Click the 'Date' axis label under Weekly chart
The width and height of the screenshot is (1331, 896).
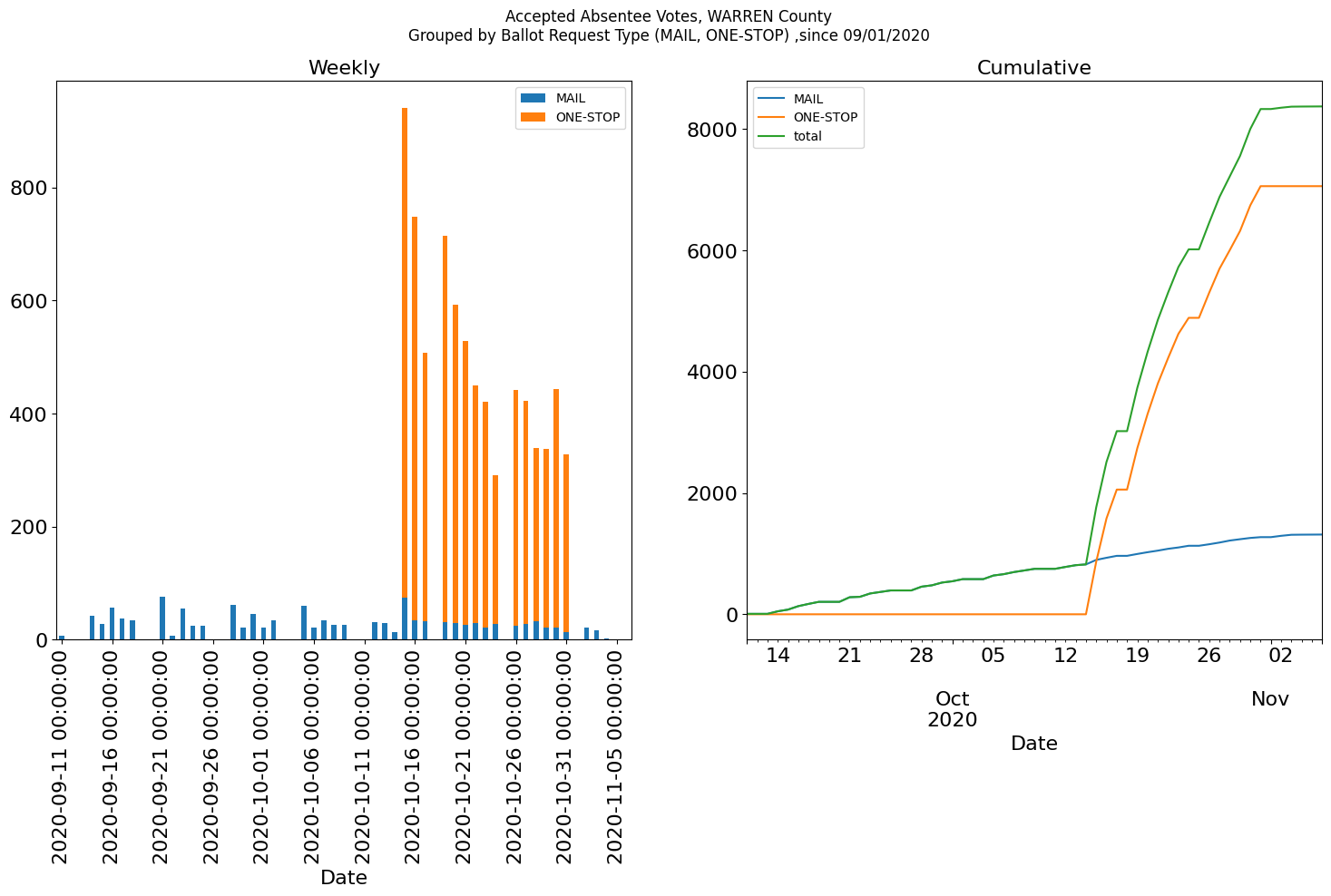(344, 878)
